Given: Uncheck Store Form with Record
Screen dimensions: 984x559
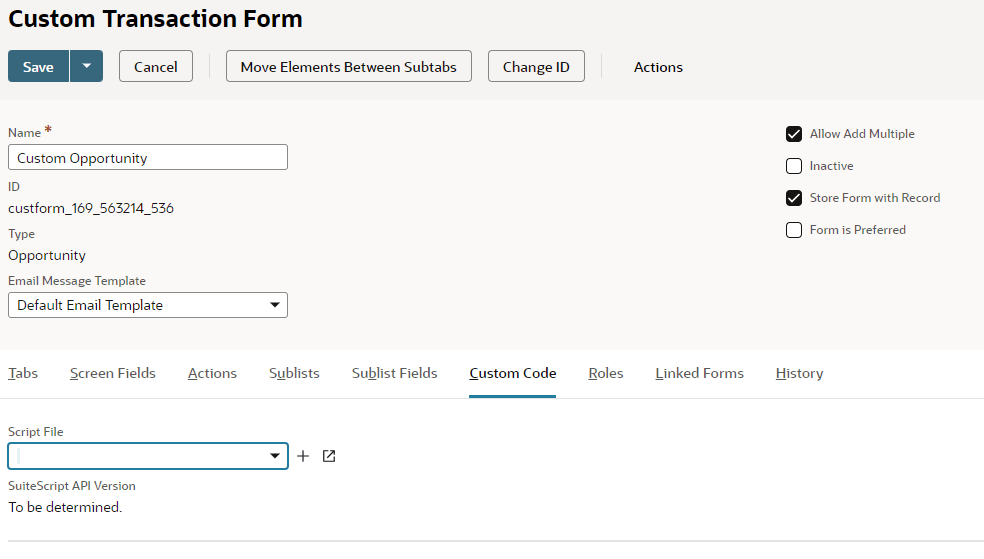Looking at the screenshot, I should (794, 198).
